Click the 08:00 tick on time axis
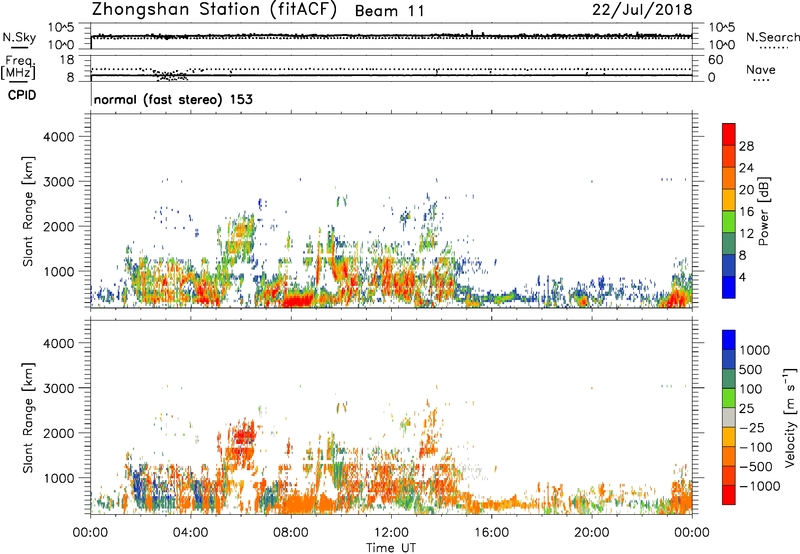The height and width of the screenshot is (554, 800). (291, 531)
